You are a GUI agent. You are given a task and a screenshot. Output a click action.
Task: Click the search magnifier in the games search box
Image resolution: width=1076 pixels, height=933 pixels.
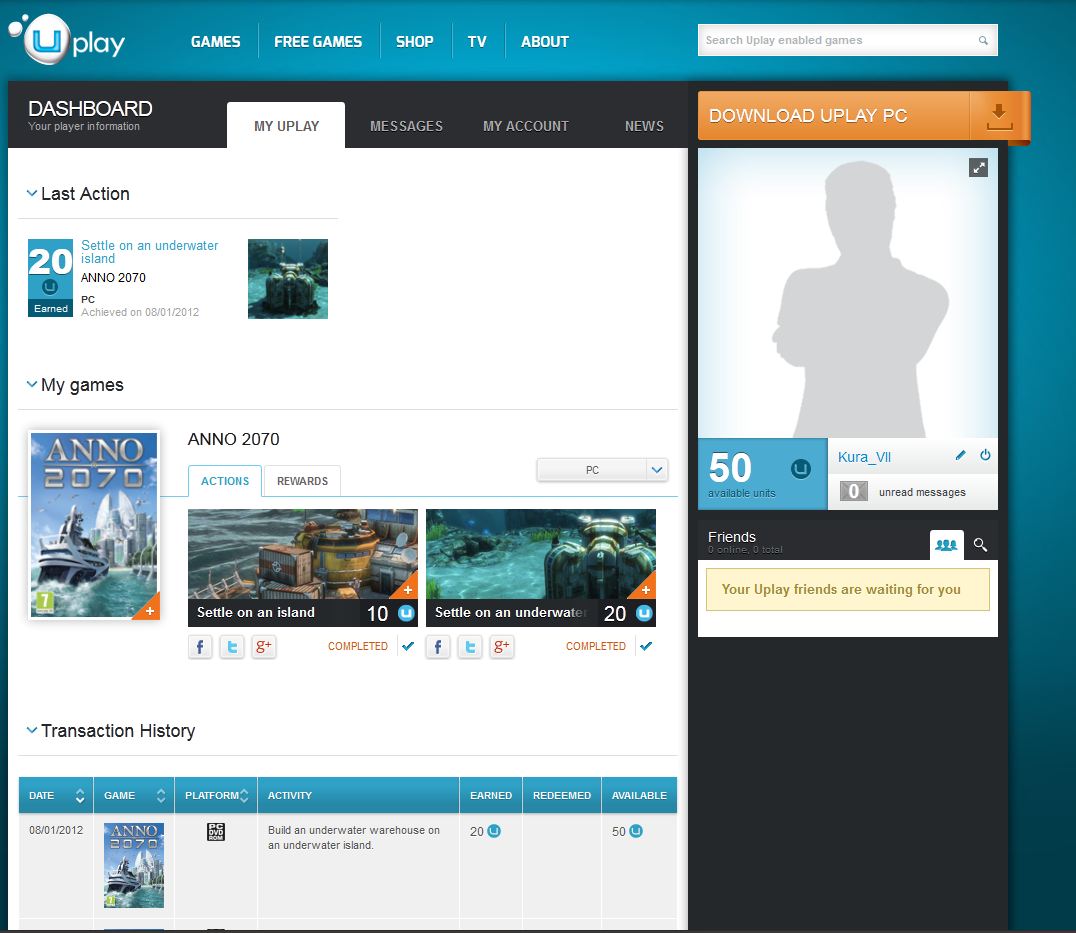click(x=981, y=40)
